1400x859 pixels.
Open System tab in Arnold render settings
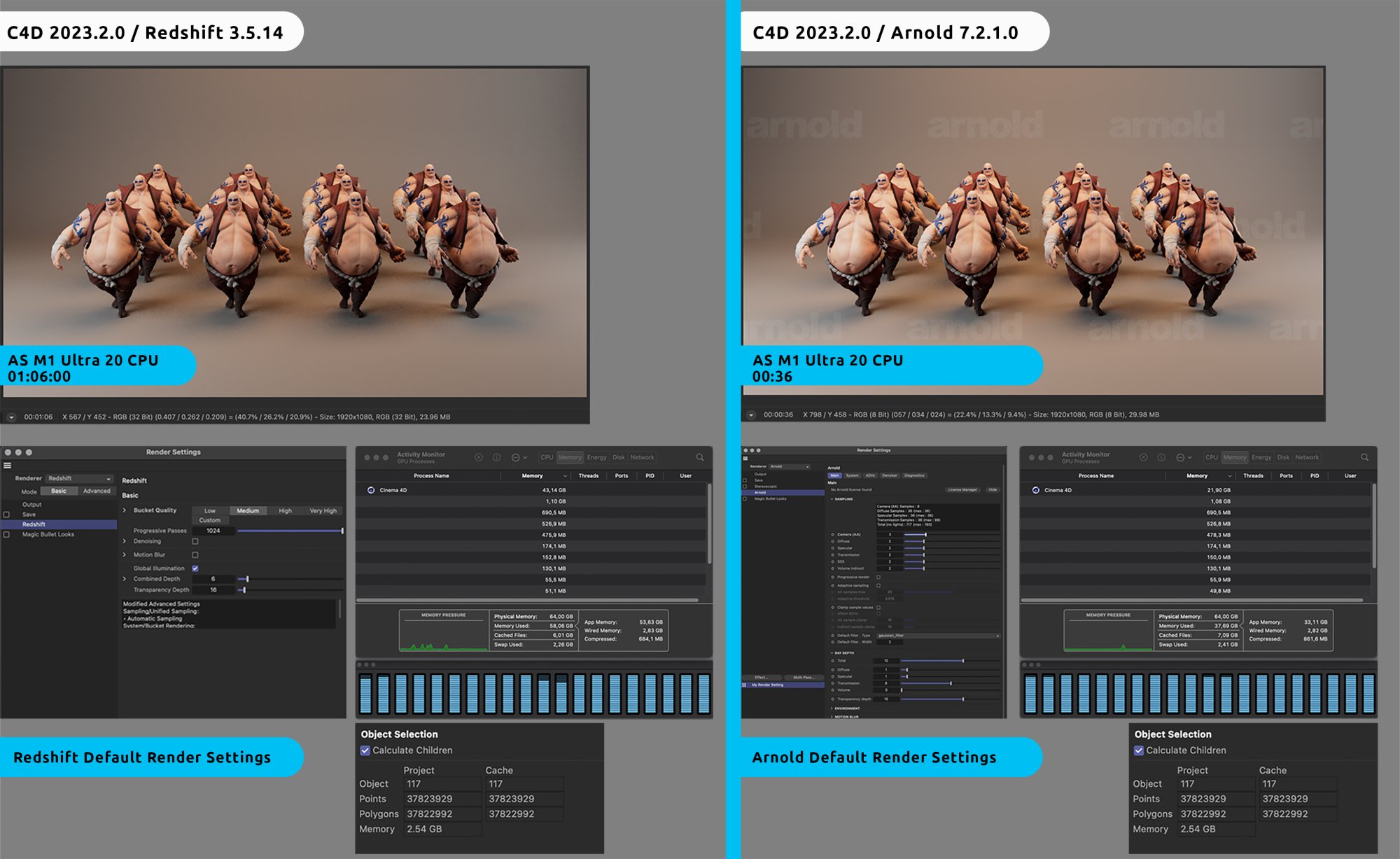pyautogui.click(x=853, y=475)
